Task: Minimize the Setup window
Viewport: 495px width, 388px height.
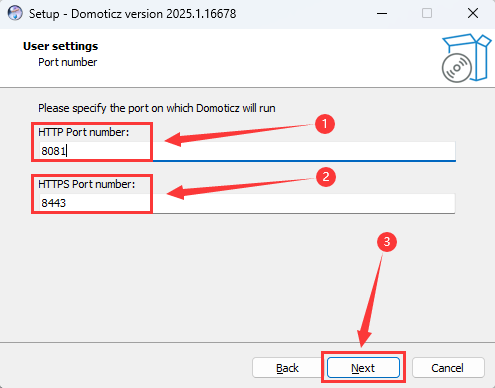Action: point(382,14)
